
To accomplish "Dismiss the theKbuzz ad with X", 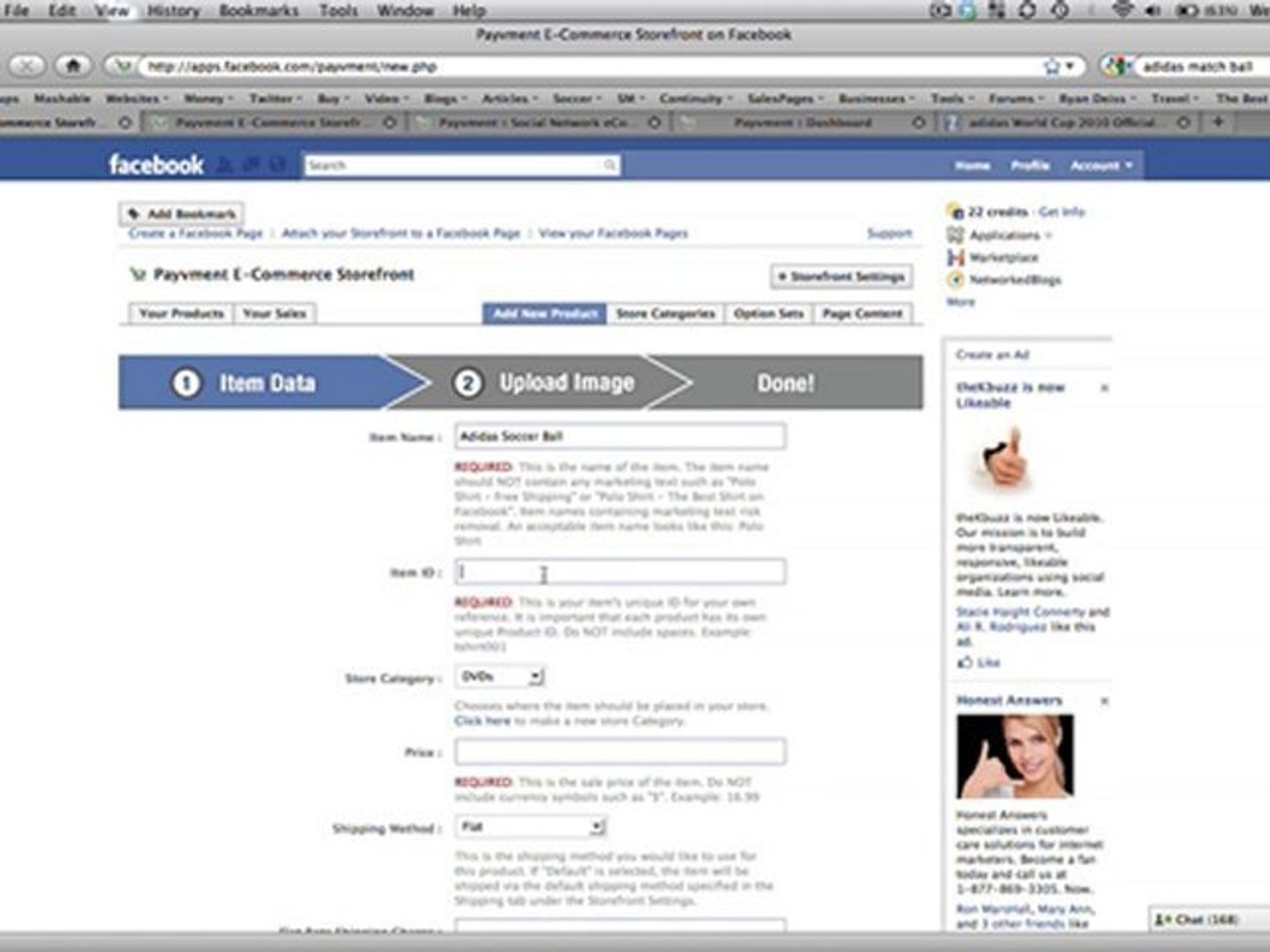I will (x=1104, y=388).
